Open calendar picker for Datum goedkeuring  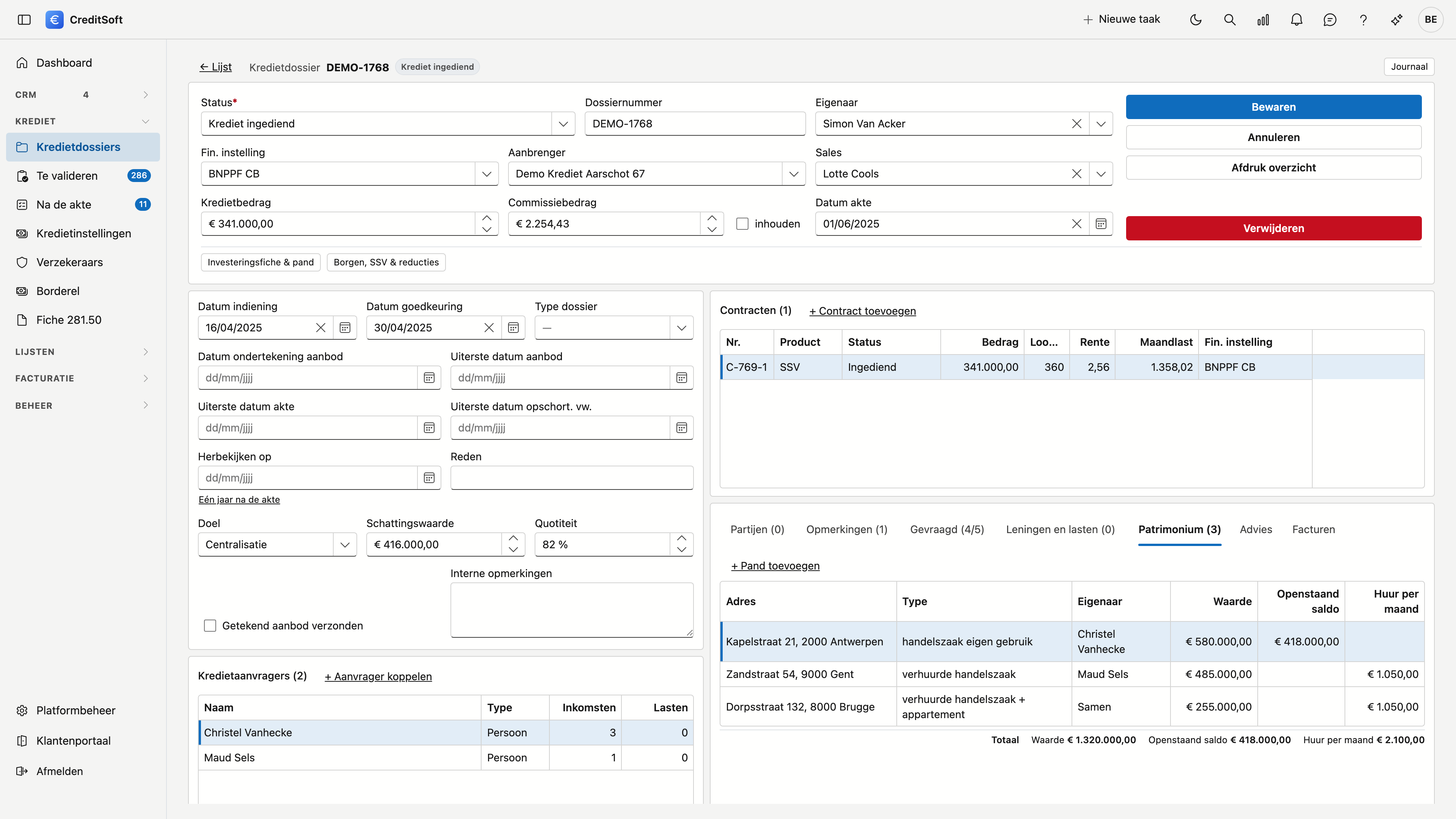coord(513,328)
